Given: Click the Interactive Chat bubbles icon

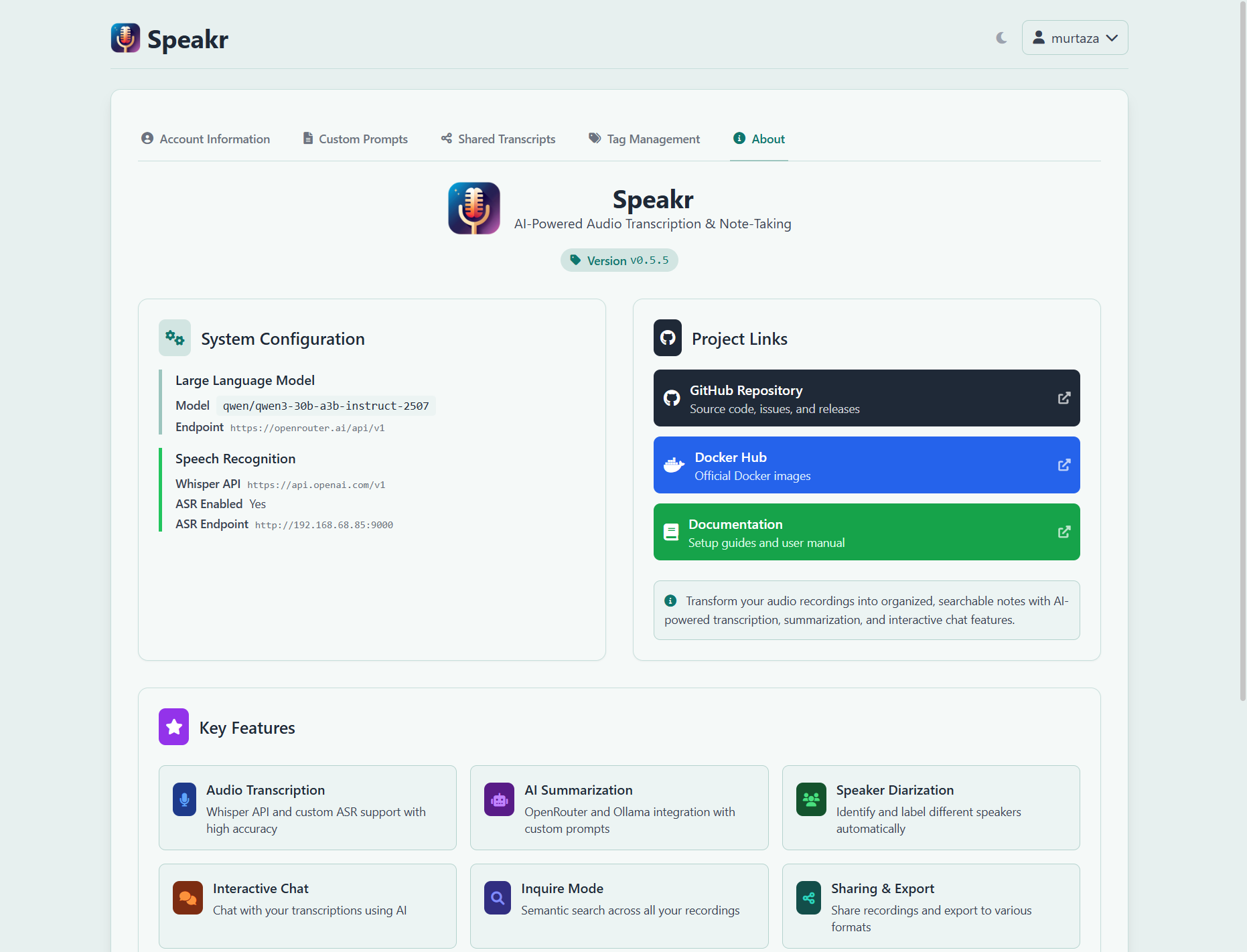Looking at the screenshot, I should pos(188,898).
